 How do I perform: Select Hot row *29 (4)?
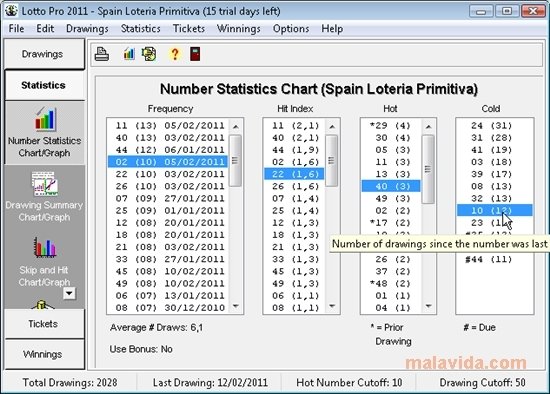[x=391, y=126]
